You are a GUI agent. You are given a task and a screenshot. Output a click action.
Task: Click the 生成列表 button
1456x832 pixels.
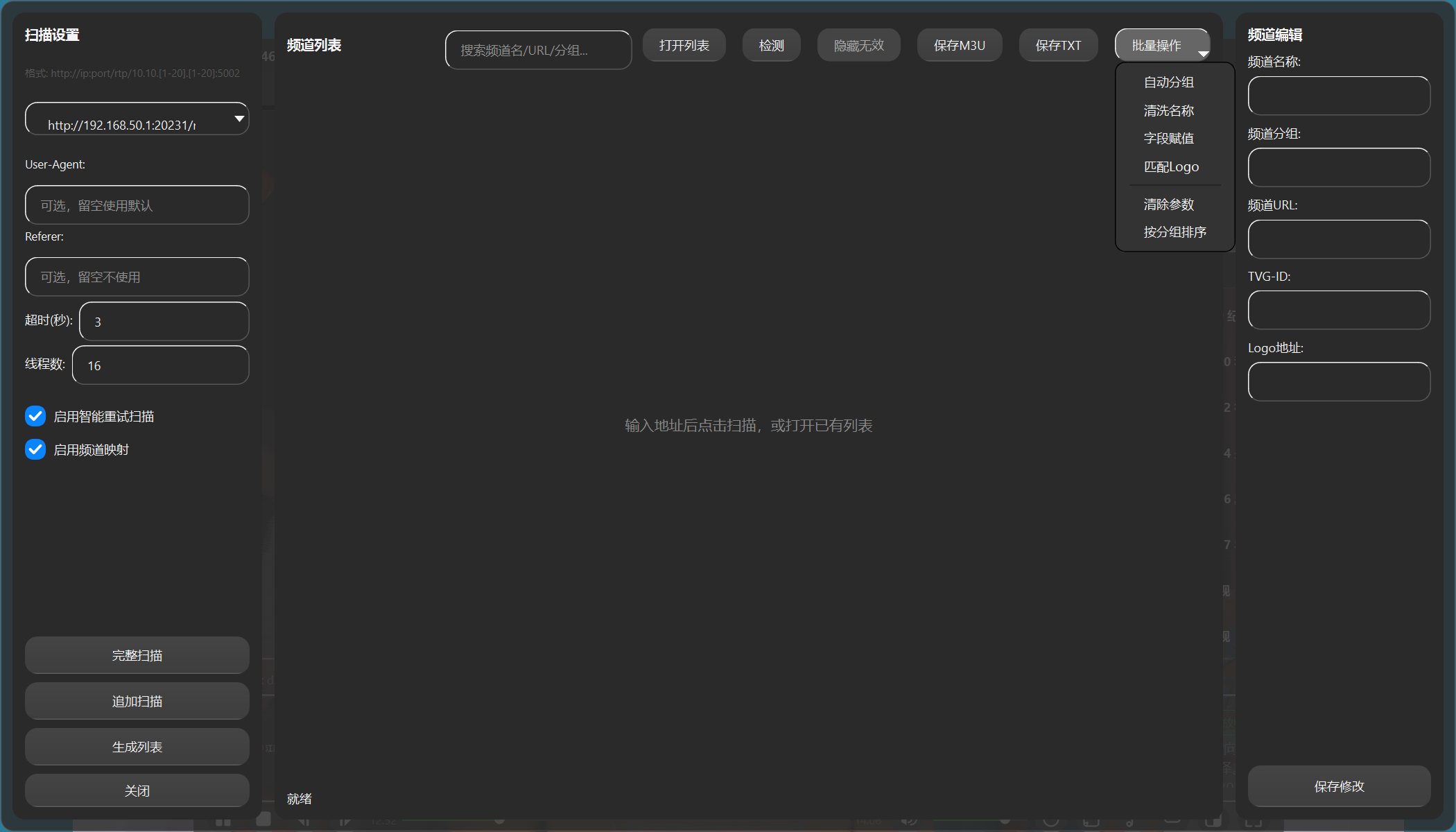tap(137, 747)
